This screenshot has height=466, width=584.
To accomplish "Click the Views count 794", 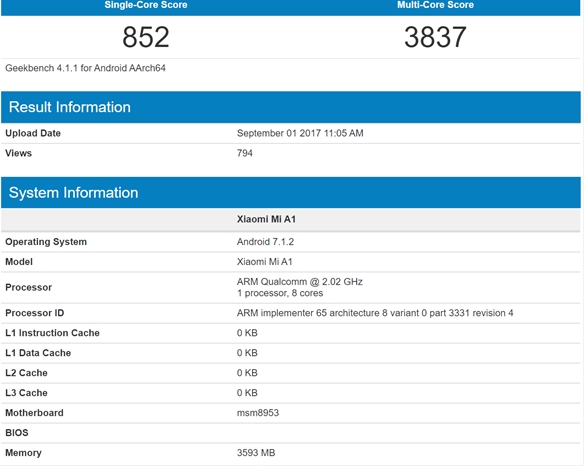I will (245, 153).
